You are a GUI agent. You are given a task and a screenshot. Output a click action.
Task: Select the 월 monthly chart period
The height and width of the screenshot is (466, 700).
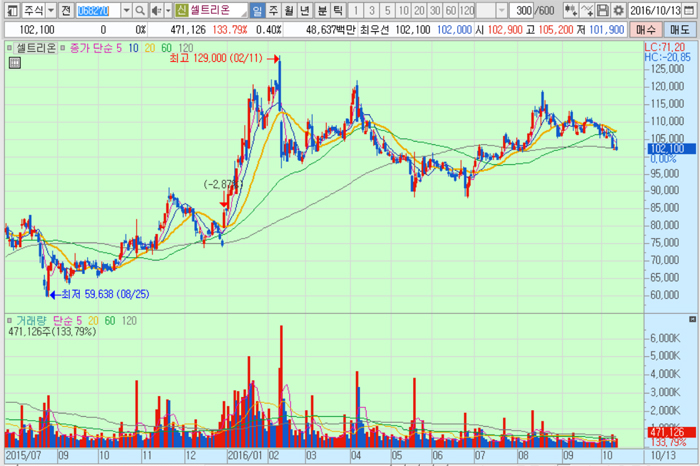coord(289,10)
